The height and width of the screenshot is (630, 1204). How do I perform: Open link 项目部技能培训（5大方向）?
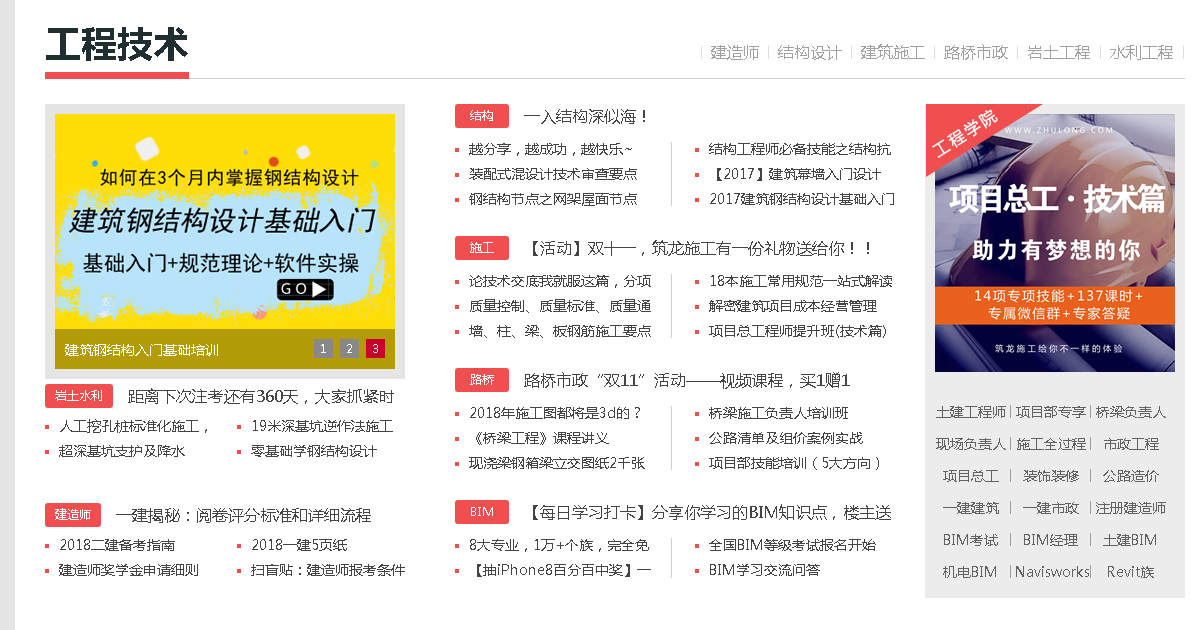pos(797,463)
